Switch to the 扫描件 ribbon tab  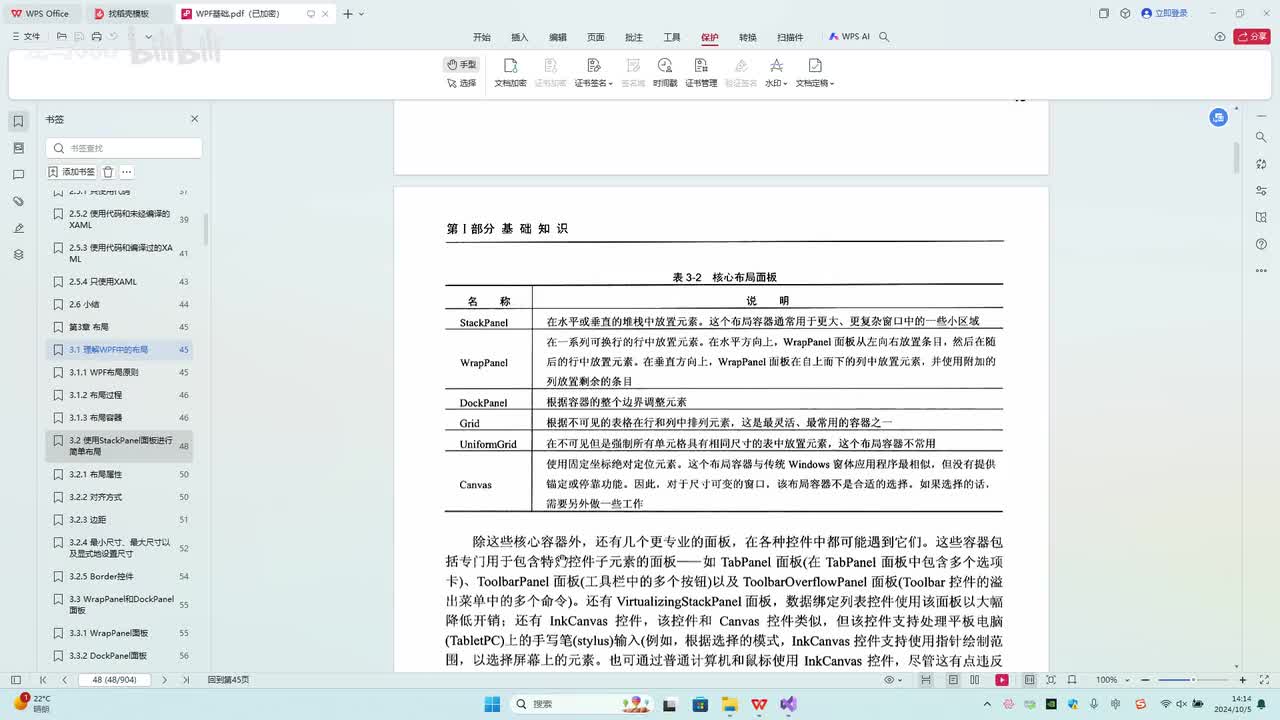click(x=790, y=37)
